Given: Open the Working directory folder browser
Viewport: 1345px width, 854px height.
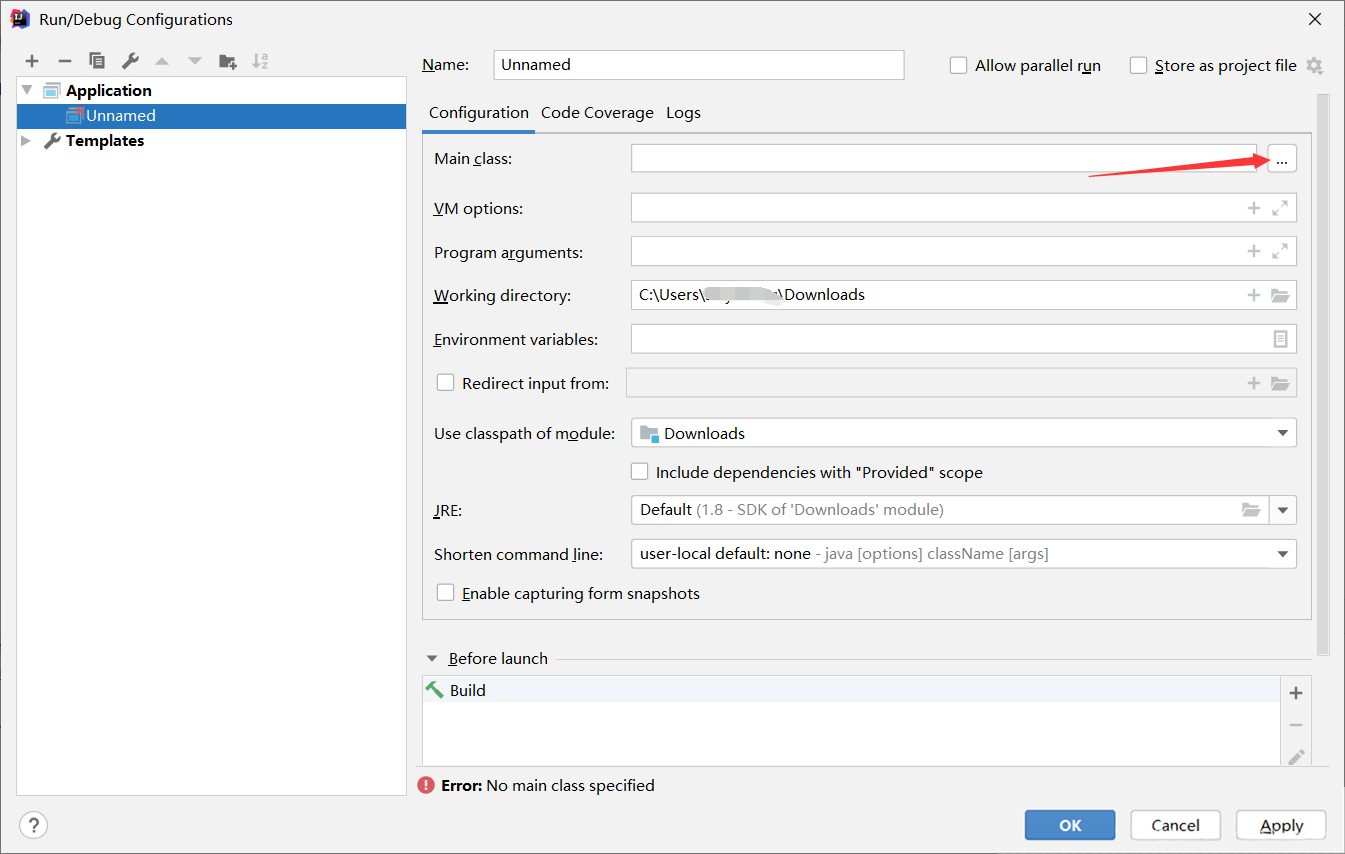Looking at the screenshot, I should point(1280,296).
